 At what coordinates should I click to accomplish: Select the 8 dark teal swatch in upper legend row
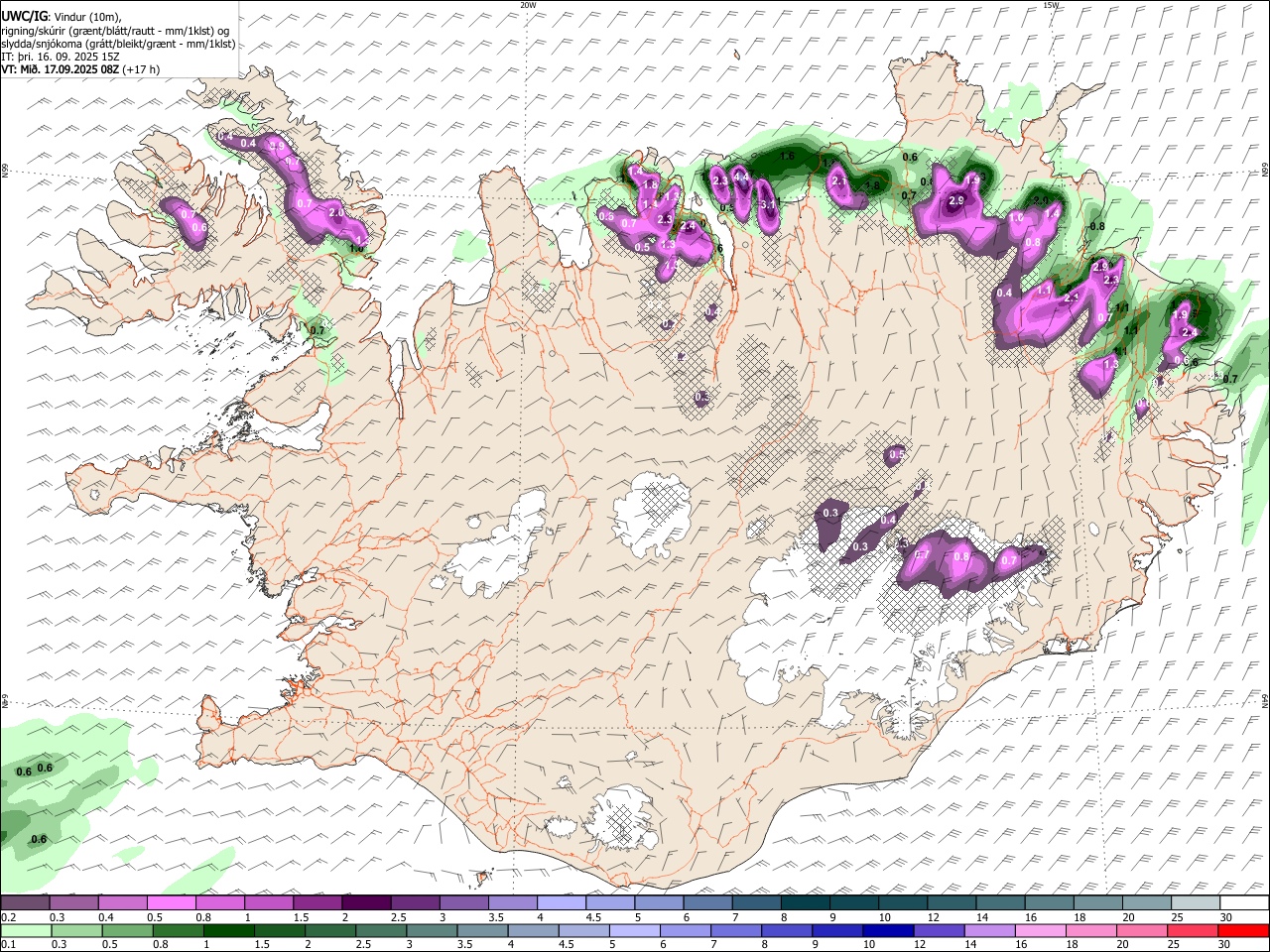pos(806,903)
